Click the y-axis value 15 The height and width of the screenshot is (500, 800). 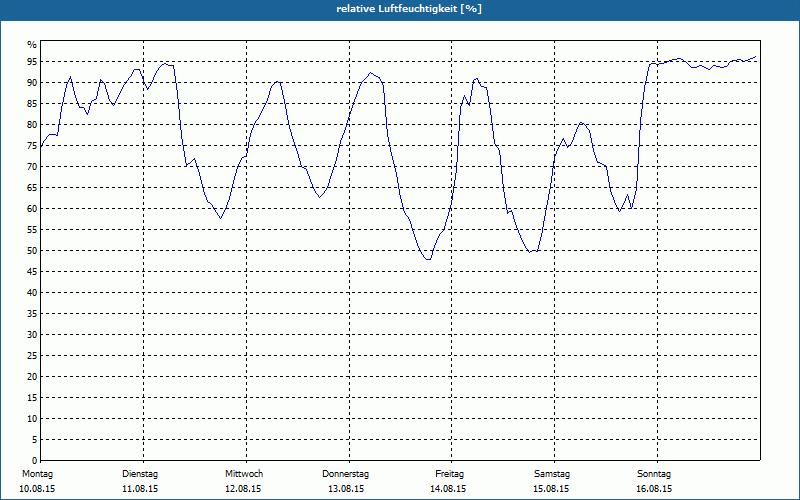tap(32, 398)
